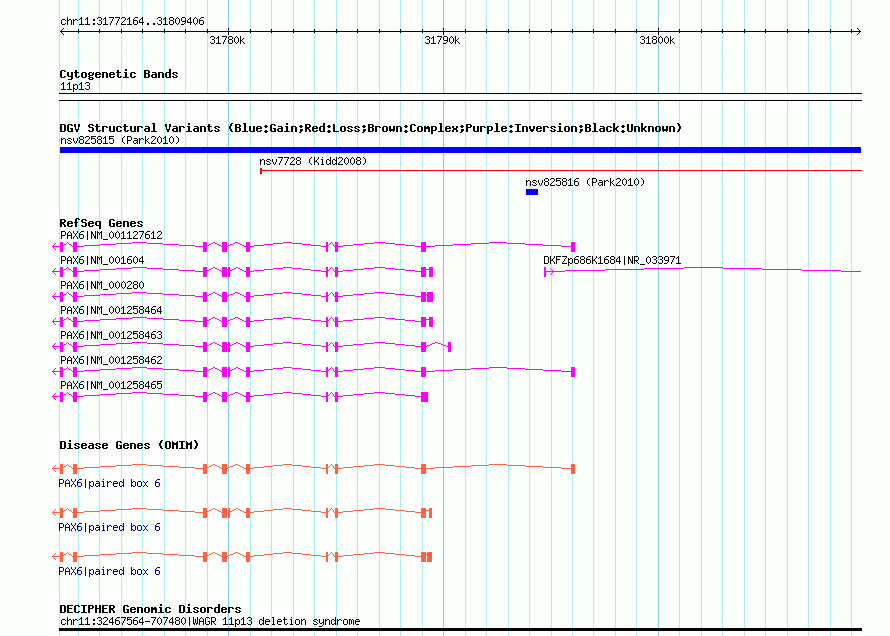Select the PAX6|NM_001127612 transcript label
The width and height of the screenshot is (890, 636).
point(111,235)
